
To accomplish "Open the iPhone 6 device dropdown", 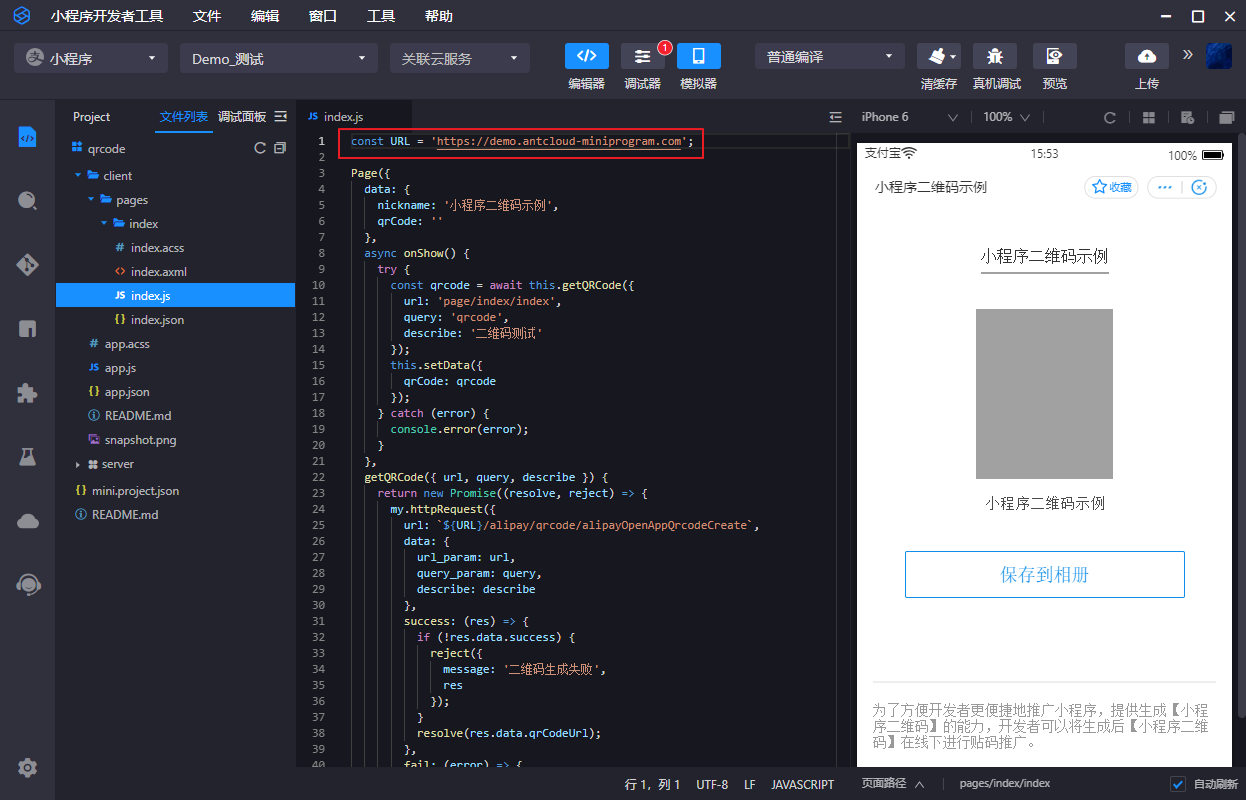I will (x=909, y=117).
